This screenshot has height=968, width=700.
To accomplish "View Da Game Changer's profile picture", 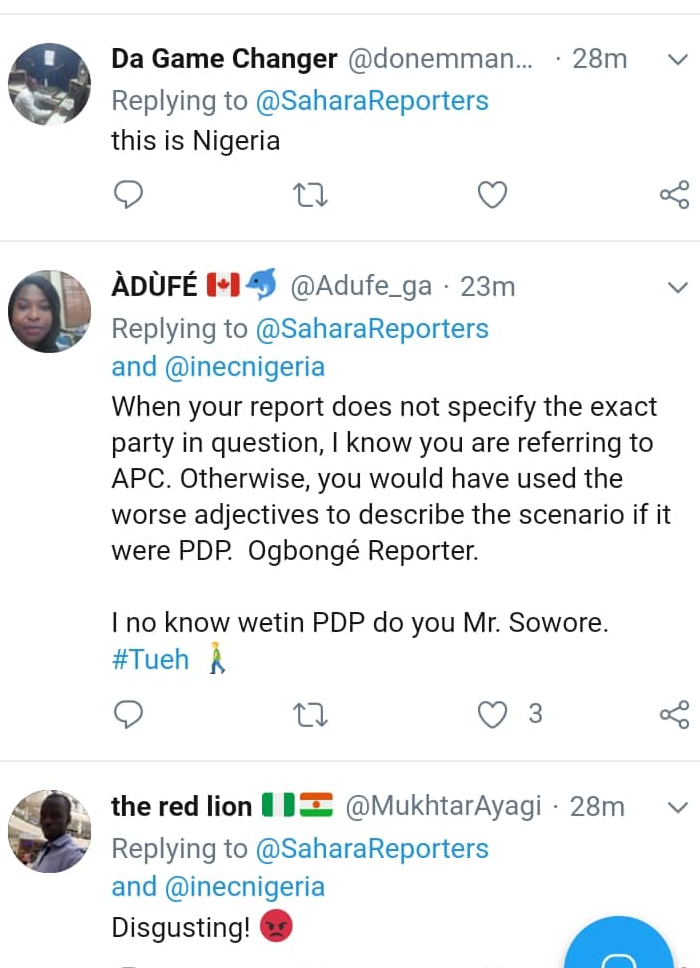I will 49,84.
